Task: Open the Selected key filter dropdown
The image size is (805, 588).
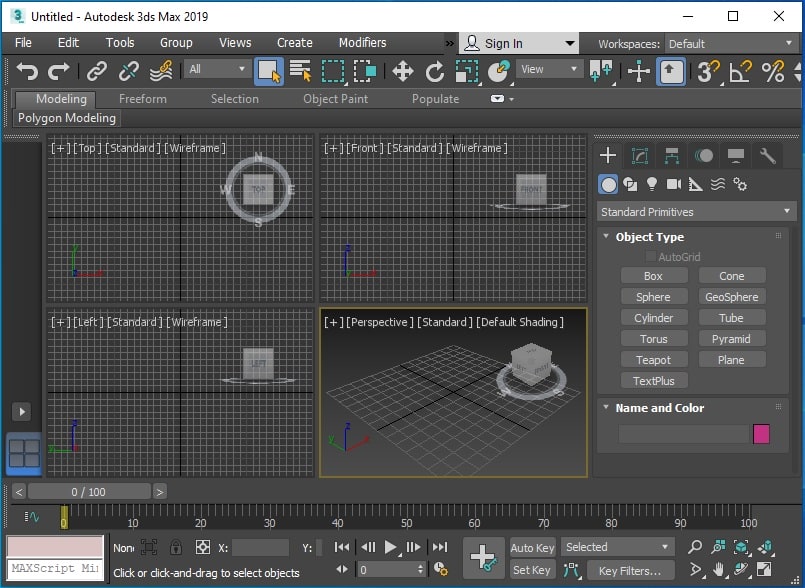Action: 618,547
